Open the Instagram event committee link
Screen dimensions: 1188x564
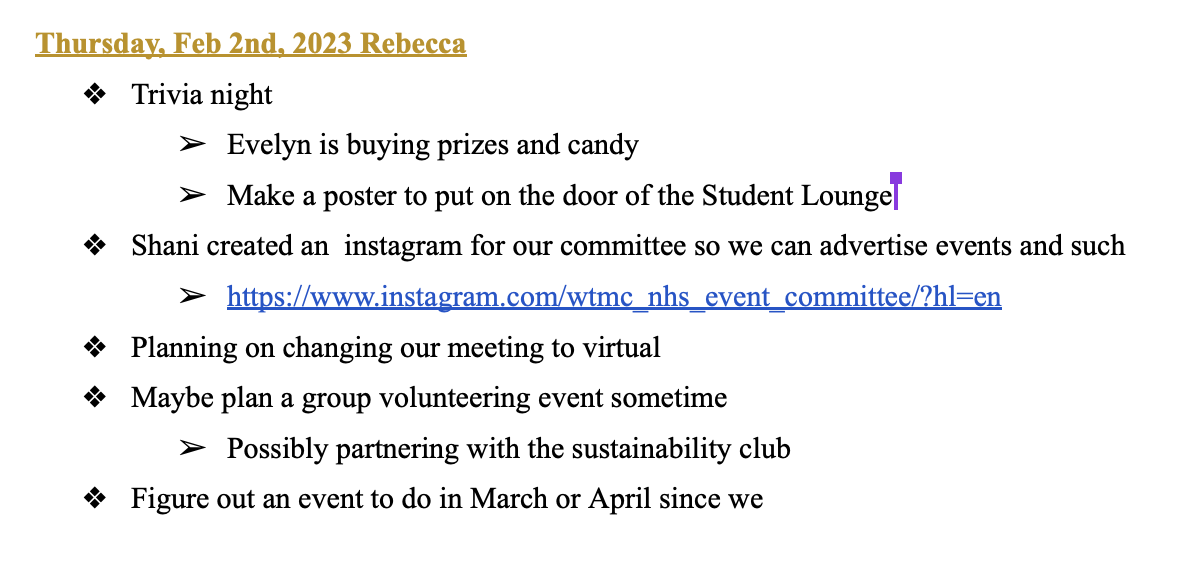614,297
